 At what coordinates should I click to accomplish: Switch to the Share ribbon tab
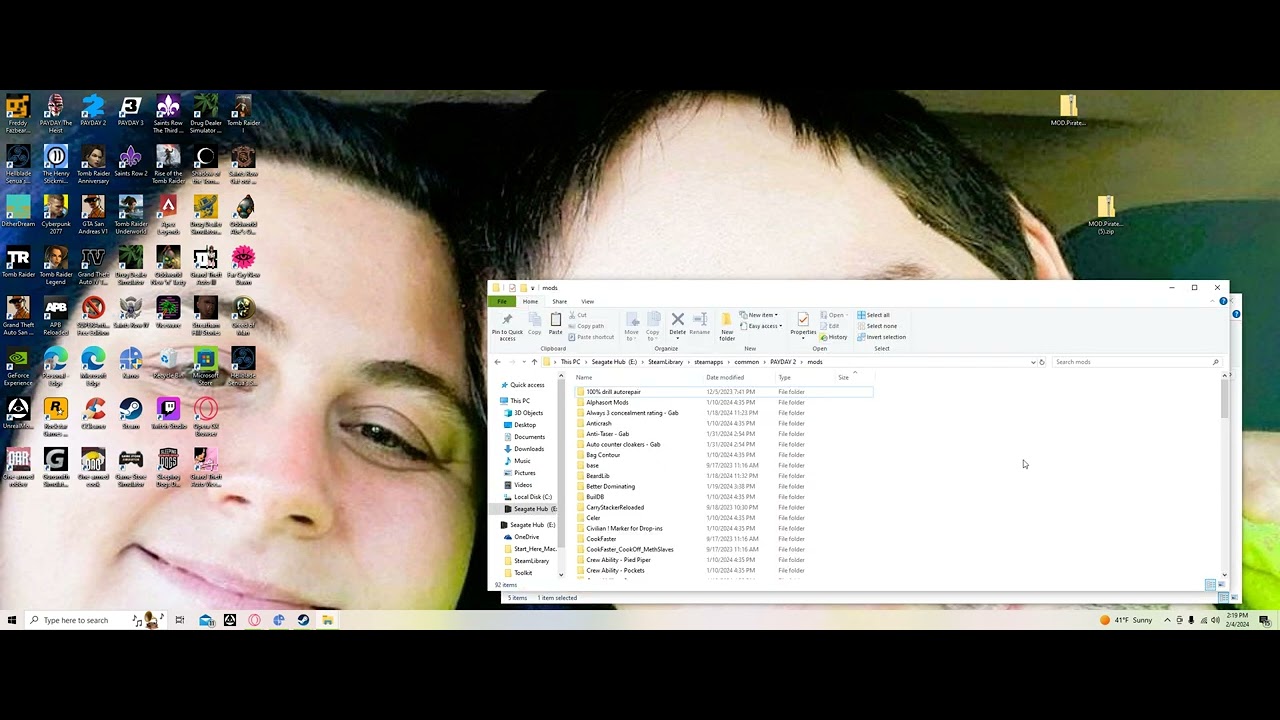point(560,301)
